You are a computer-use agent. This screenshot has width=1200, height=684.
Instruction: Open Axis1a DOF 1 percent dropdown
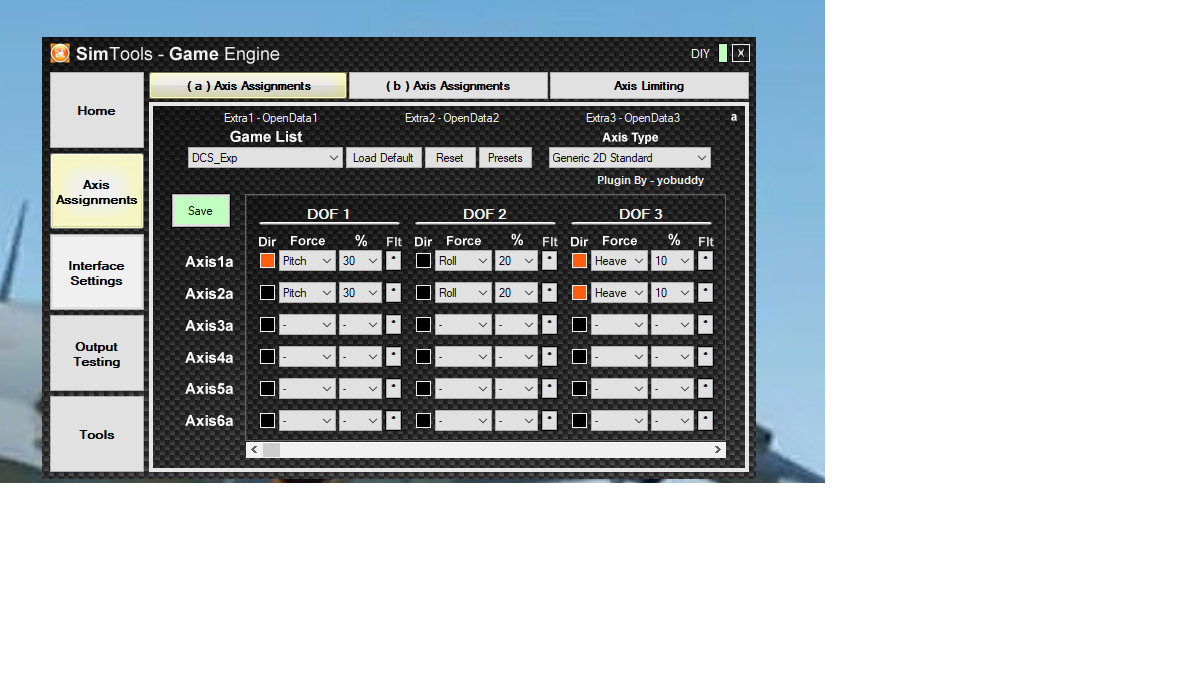(360, 261)
